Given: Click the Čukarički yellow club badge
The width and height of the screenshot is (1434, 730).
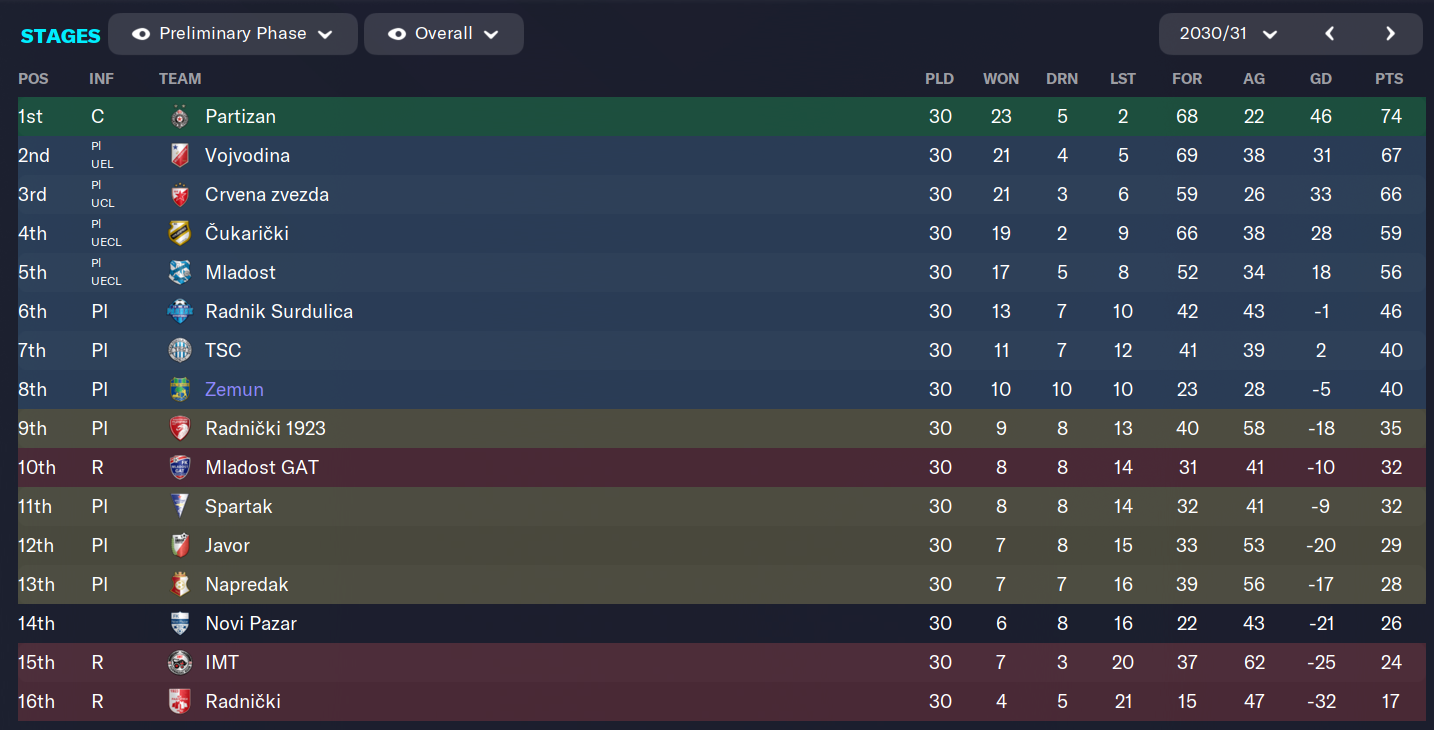Looking at the screenshot, I should (x=180, y=234).
